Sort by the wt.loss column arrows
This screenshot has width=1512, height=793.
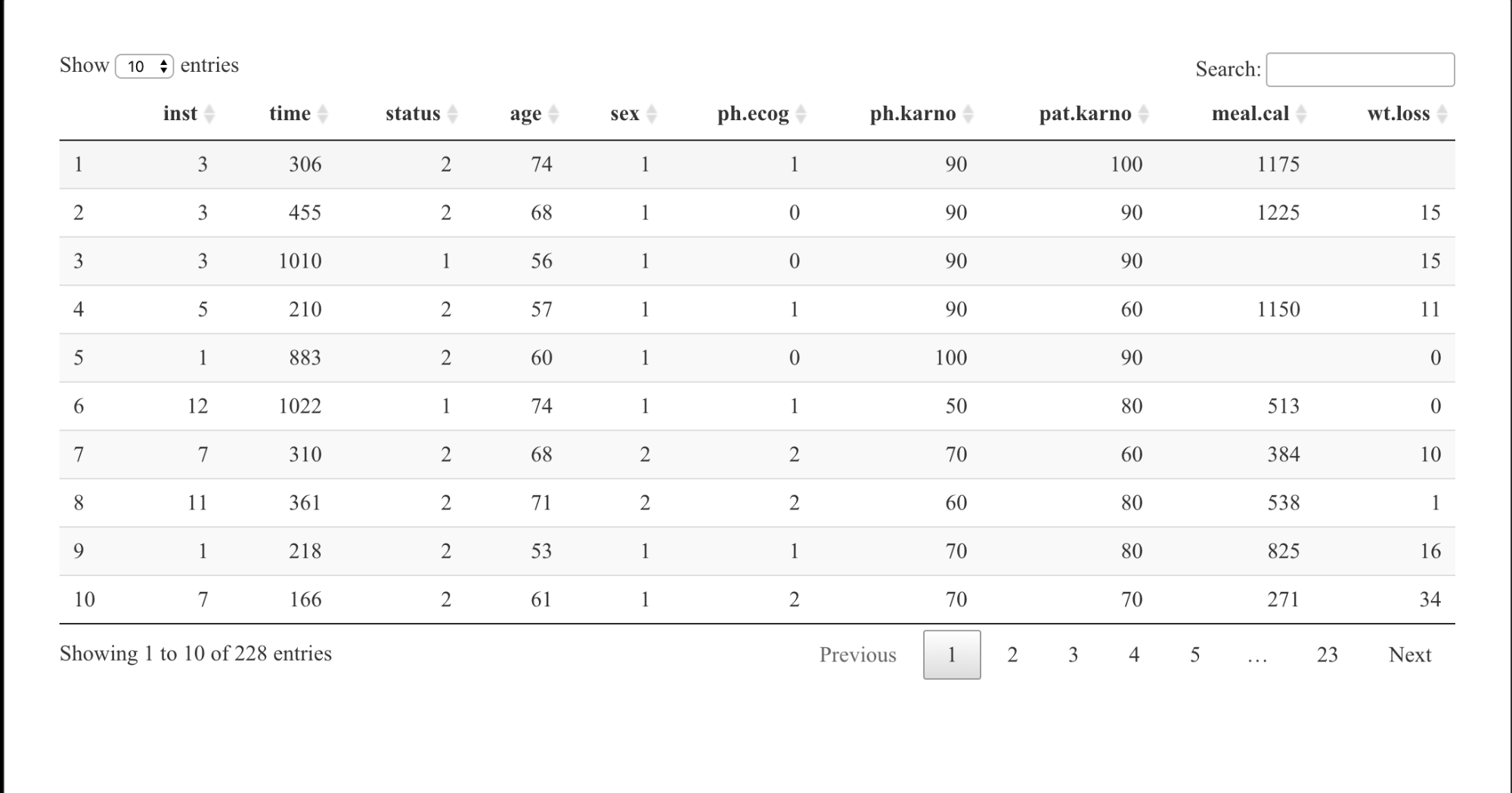click(1442, 114)
